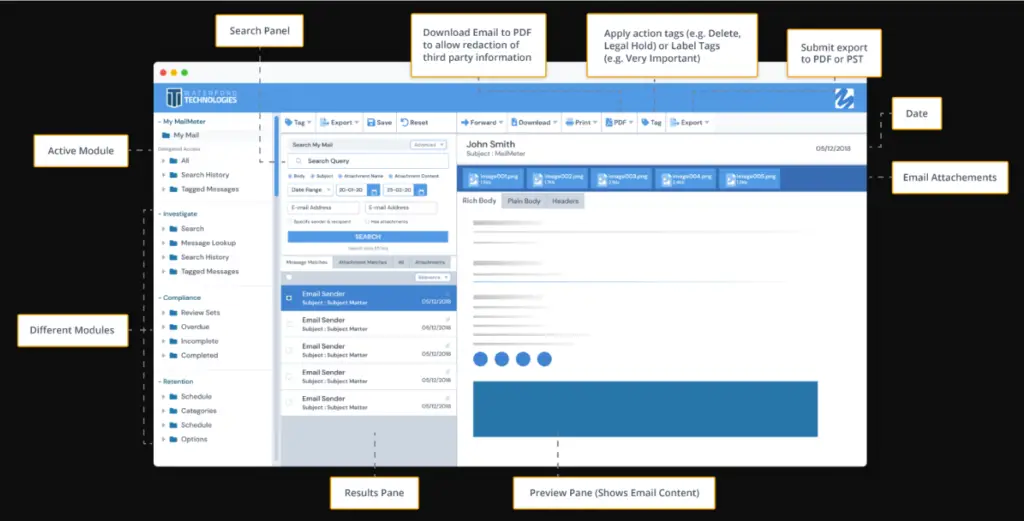The height and width of the screenshot is (521, 1024).
Task: Click the Tag icon between PDF and Export
Action: pyautogui.click(x=645, y=123)
